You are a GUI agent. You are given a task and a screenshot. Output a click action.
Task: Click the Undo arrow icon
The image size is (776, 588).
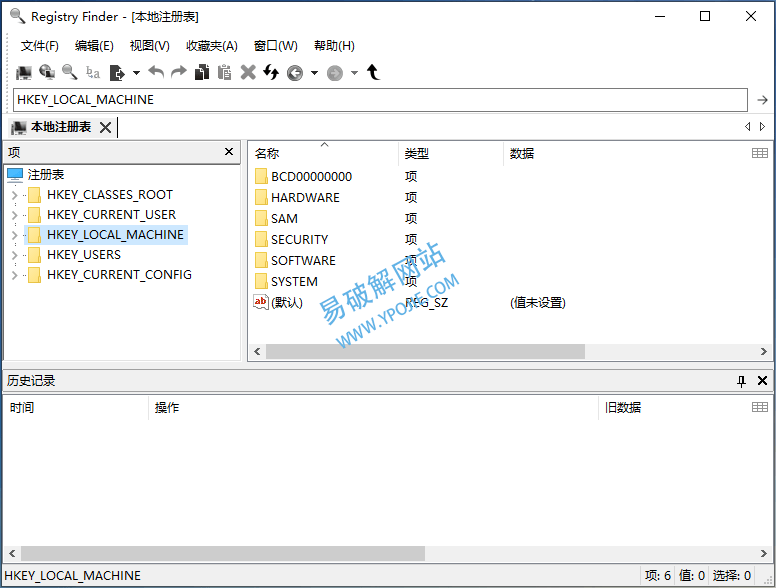156,72
